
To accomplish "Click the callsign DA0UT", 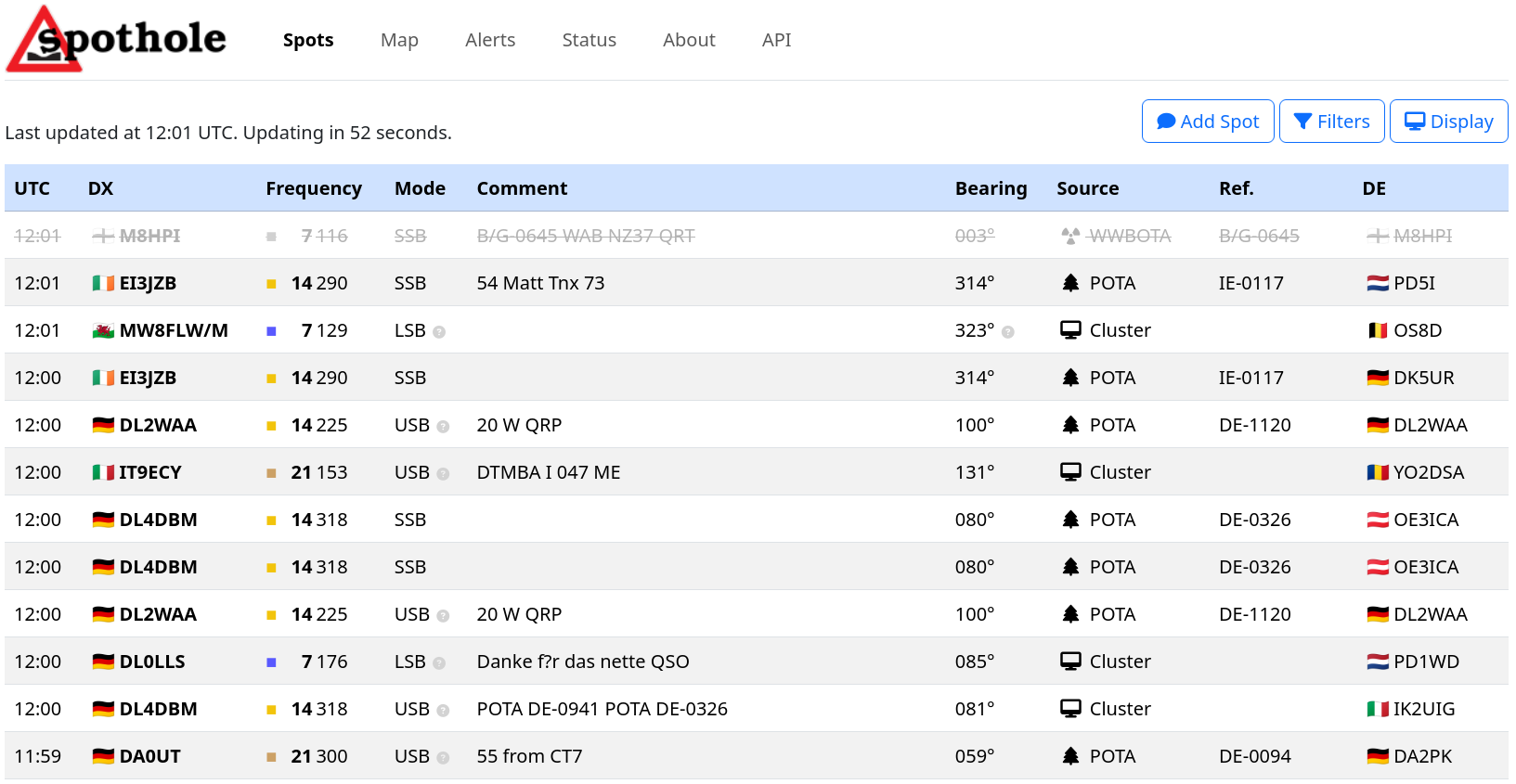I will [x=150, y=756].
